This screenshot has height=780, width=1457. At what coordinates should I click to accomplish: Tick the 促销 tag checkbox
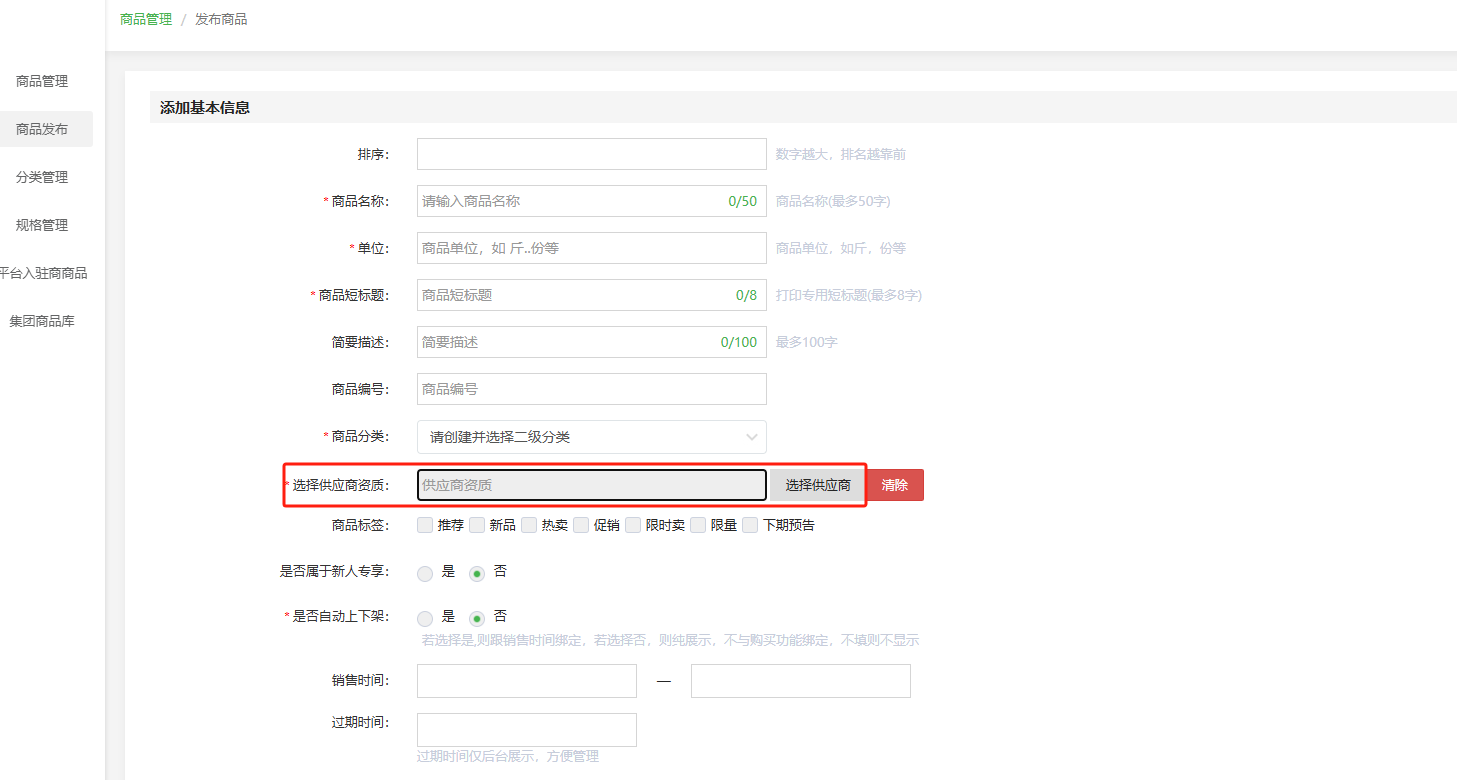click(x=581, y=525)
